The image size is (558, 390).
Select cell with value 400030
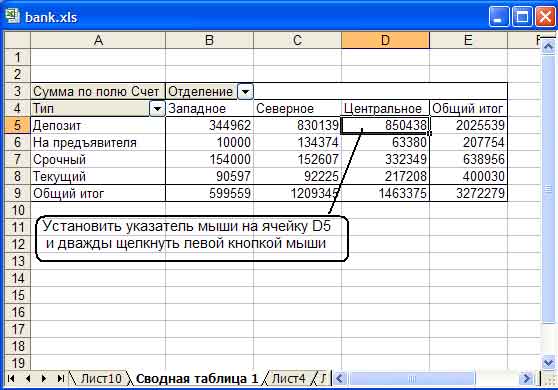tap(468, 176)
